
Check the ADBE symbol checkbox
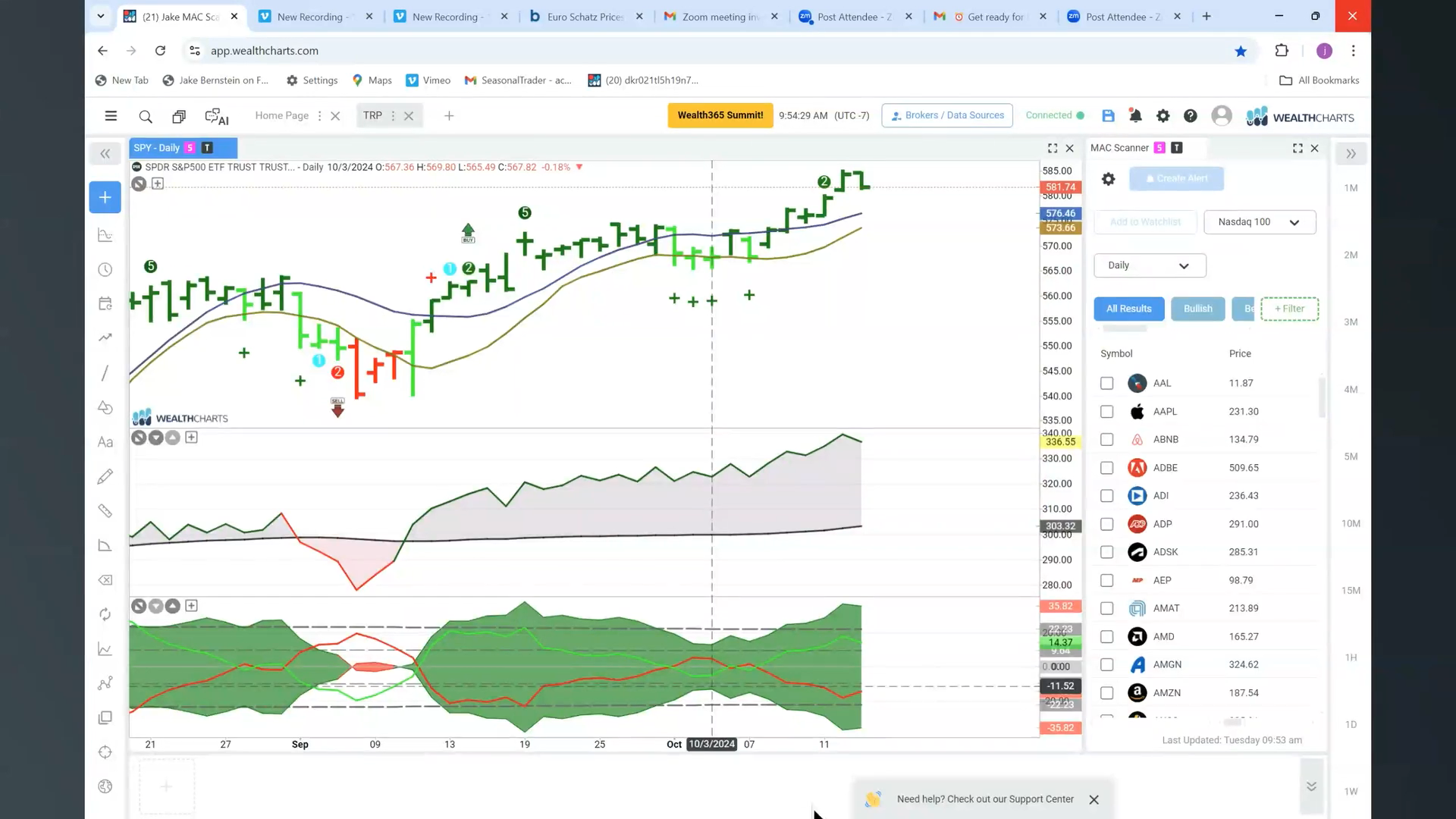1106,468
